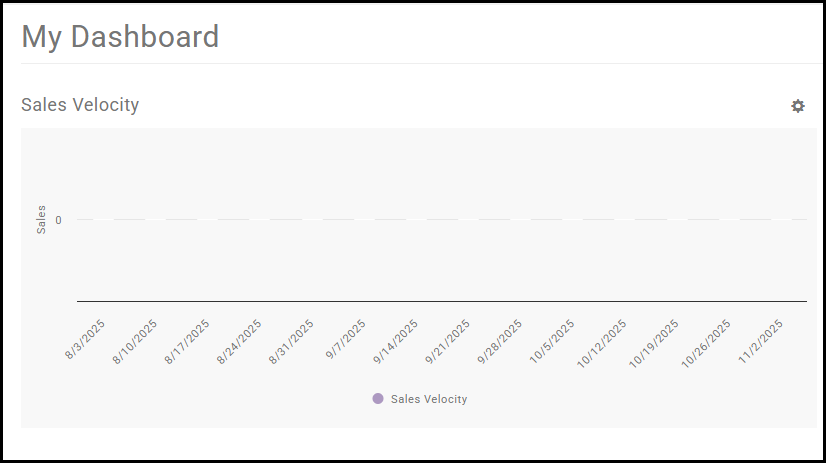Open the Sales Velocity gear settings
Screen dimensions: 826x463
click(798, 106)
